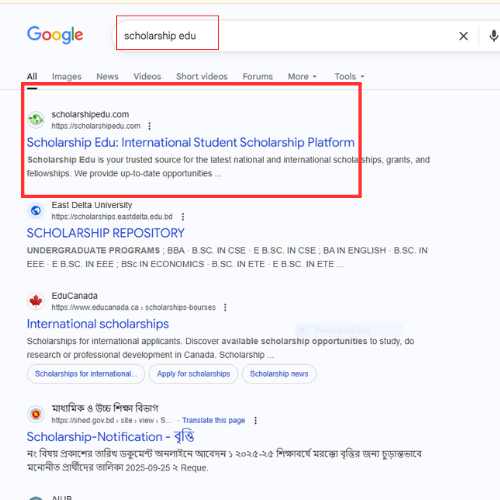The image size is (500, 500).
Task: Click the EduCanada maple leaf favicon
Action: [36, 301]
